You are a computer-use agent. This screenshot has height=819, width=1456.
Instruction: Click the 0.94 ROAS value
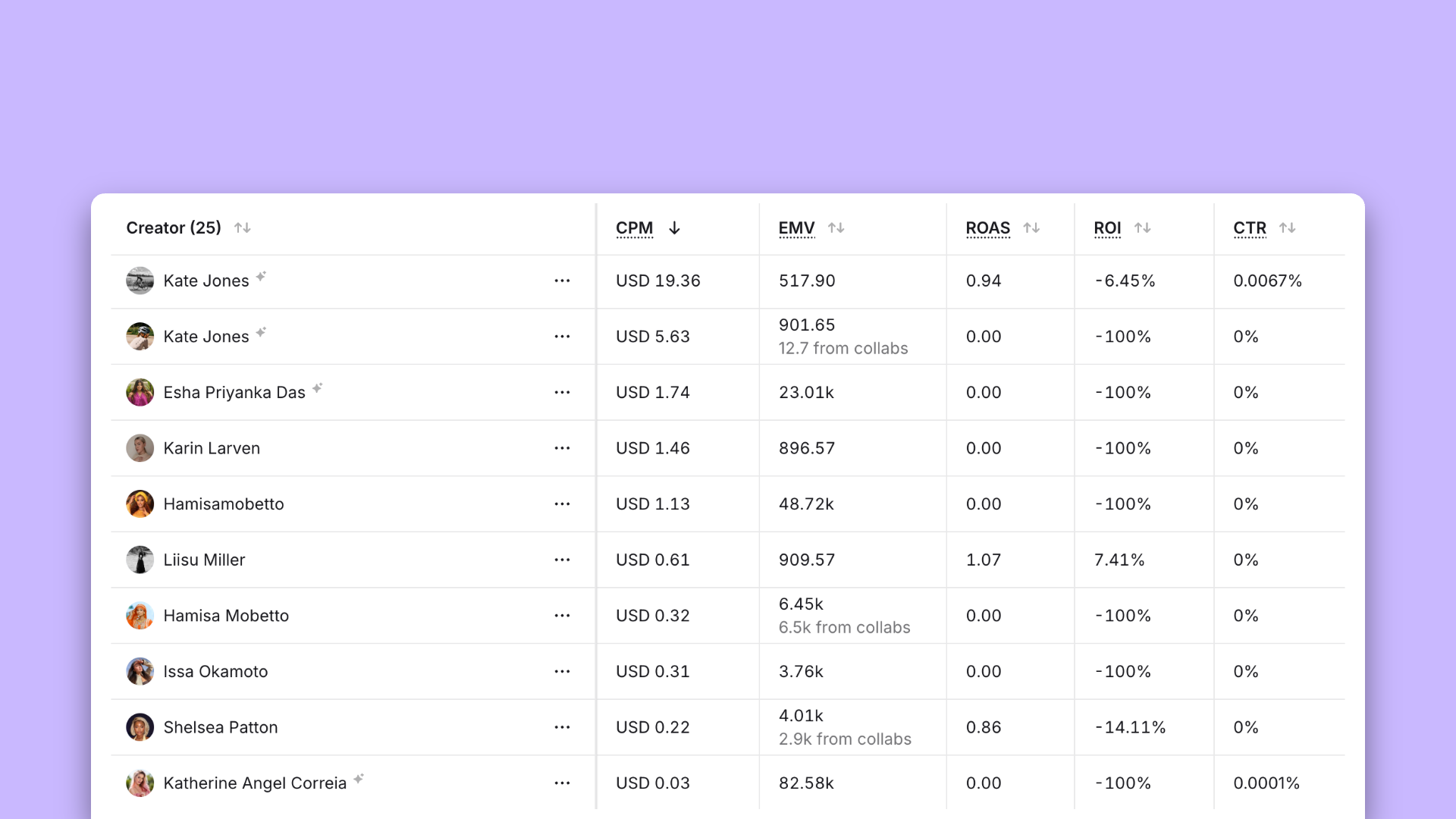tap(984, 281)
